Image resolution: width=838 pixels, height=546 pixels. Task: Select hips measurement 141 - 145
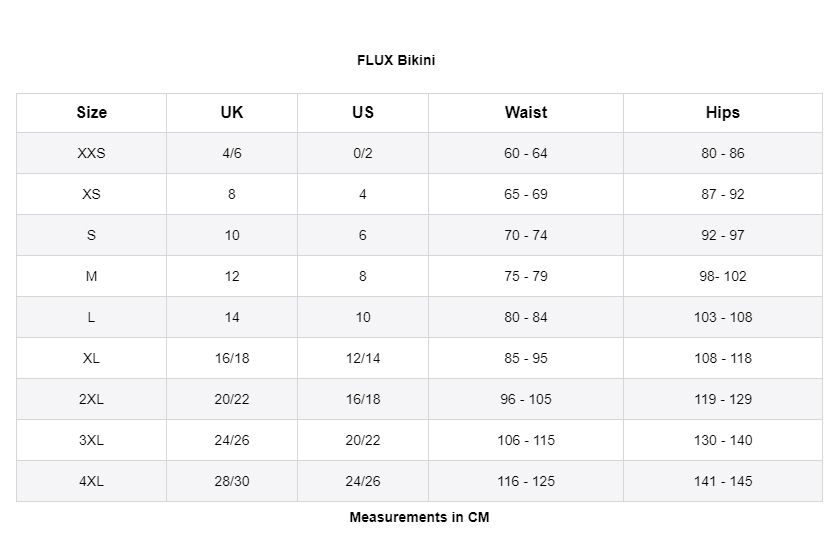[x=722, y=481]
